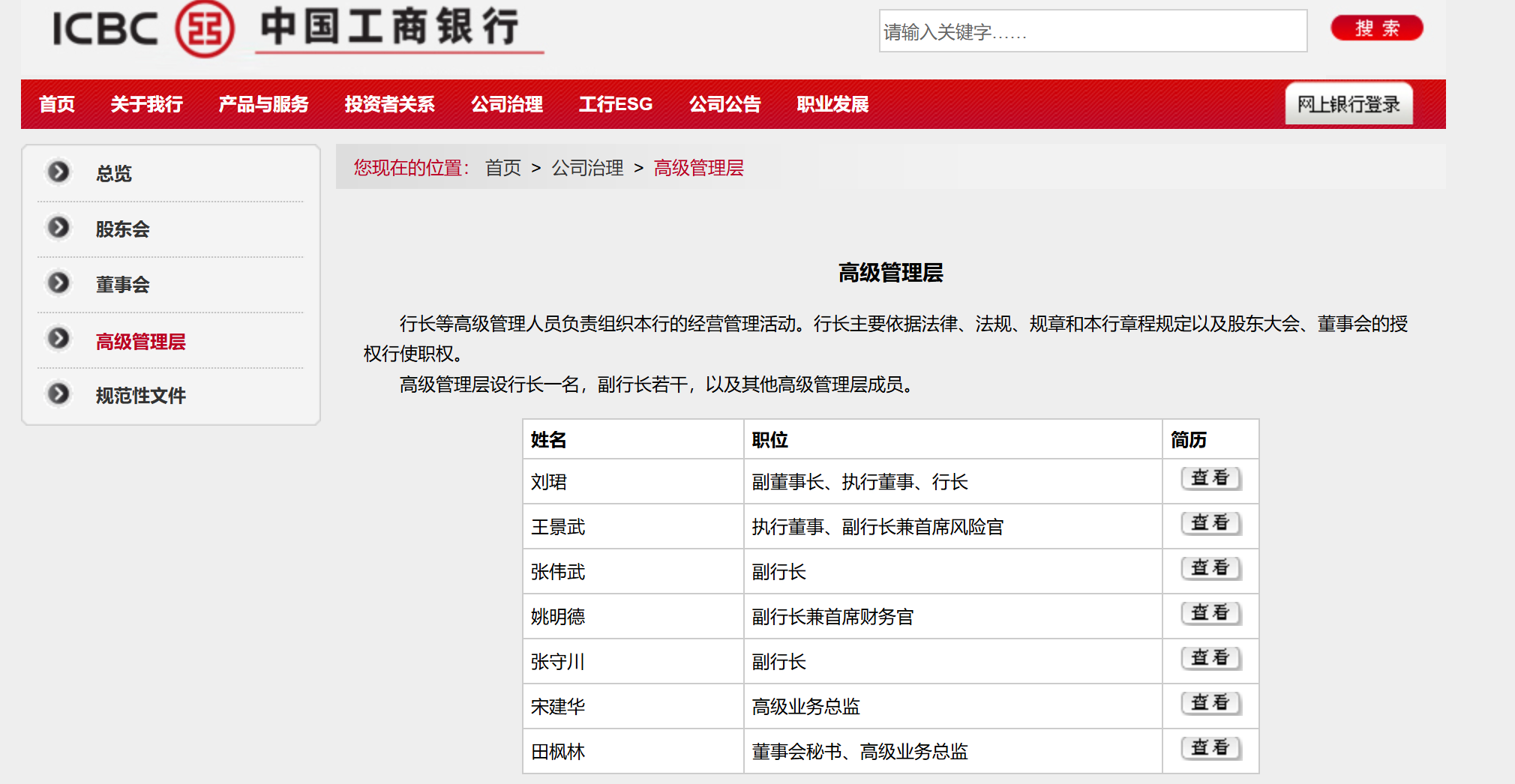
Task: Click arrow icon beside 董事会
Action: click(58, 283)
